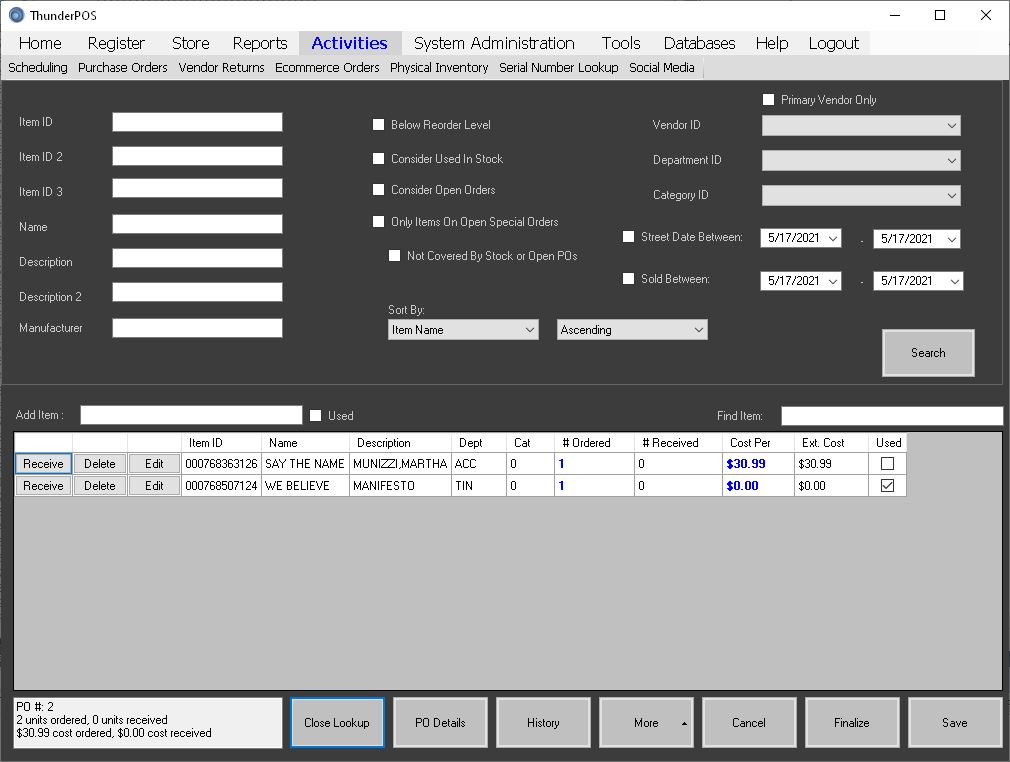Viewport: 1010px width, 762px height.
Task: Click the Cancel button
Action: coord(748,723)
